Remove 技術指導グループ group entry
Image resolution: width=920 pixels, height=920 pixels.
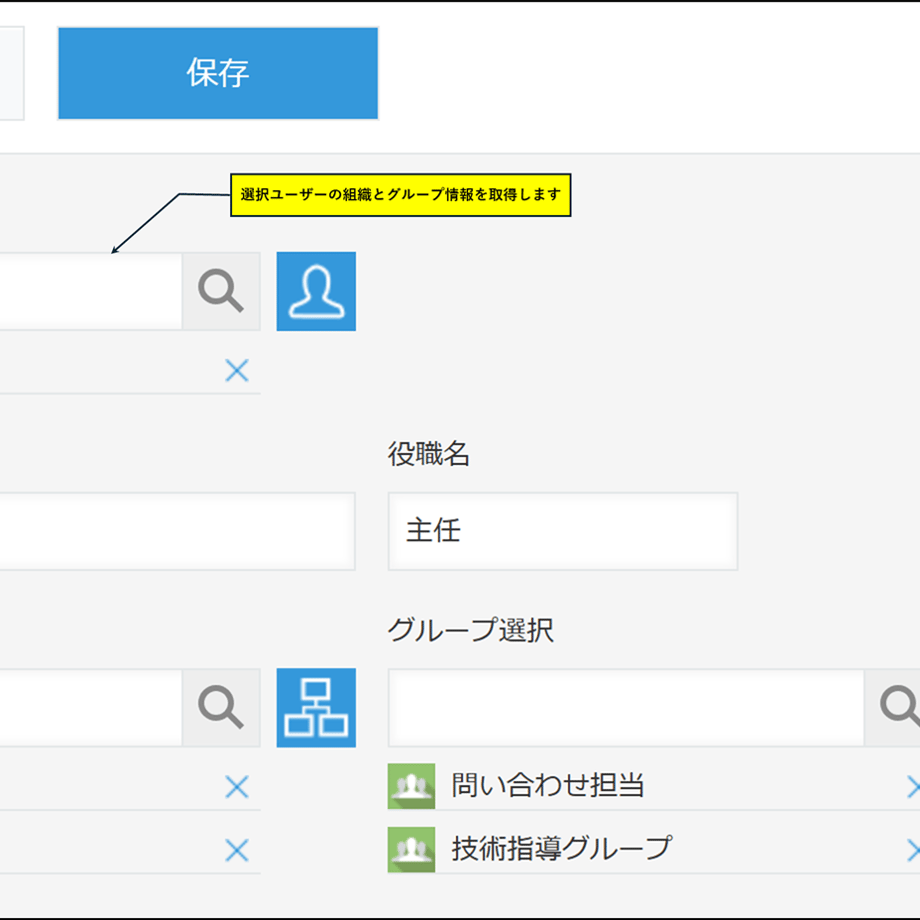click(x=913, y=850)
